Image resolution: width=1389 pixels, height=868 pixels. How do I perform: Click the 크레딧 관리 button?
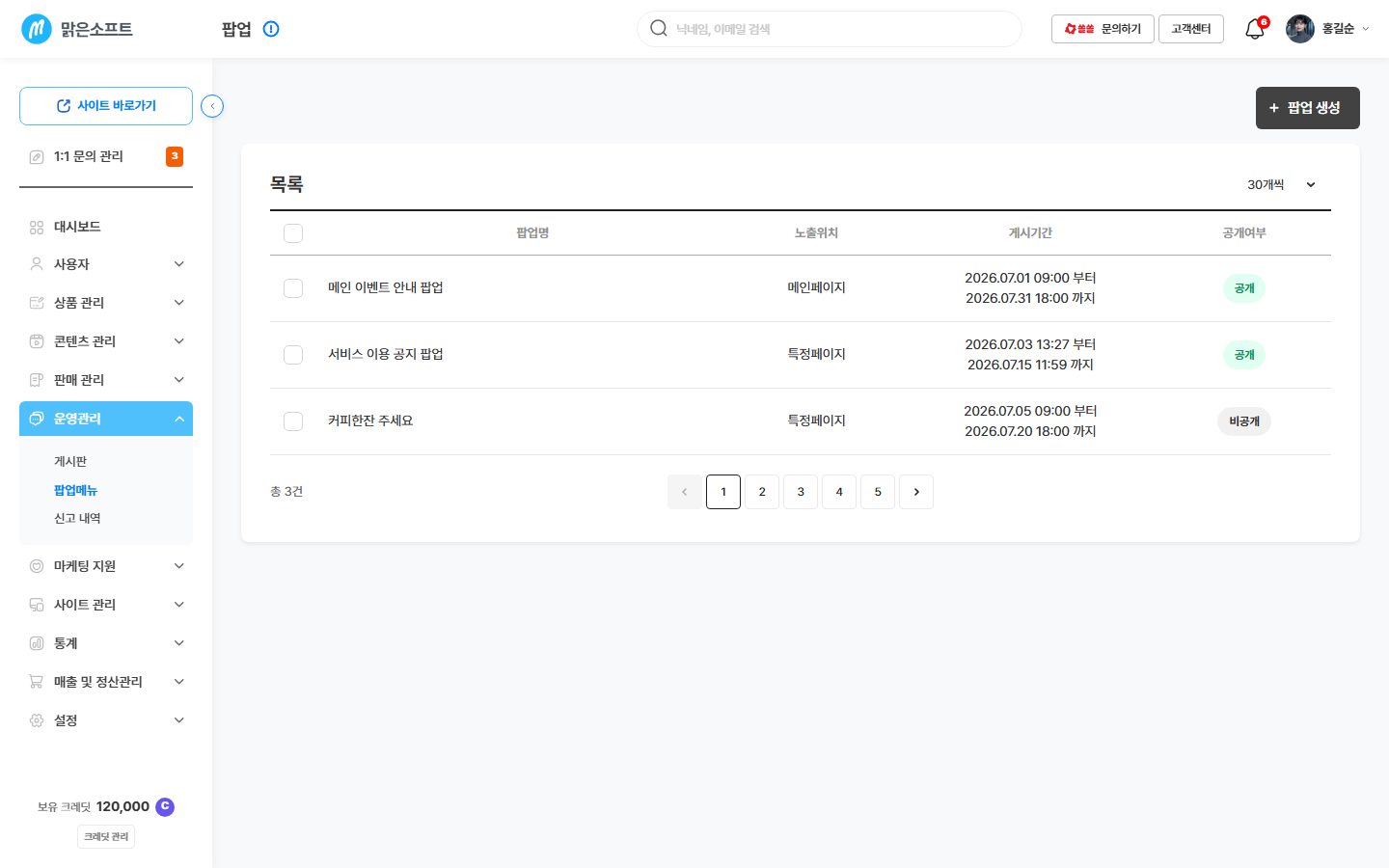point(106,837)
